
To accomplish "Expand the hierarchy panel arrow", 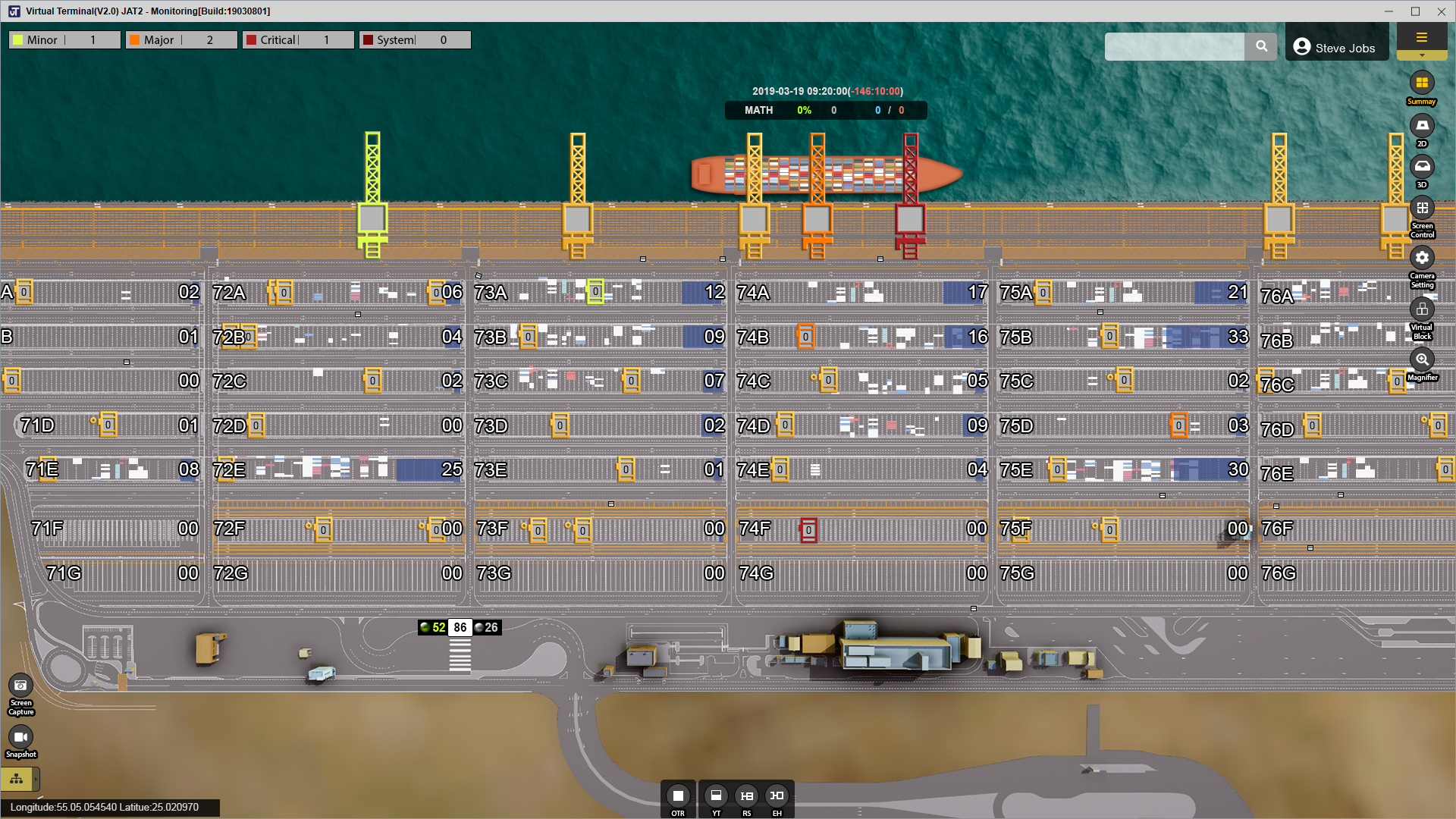I will coord(36,779).
